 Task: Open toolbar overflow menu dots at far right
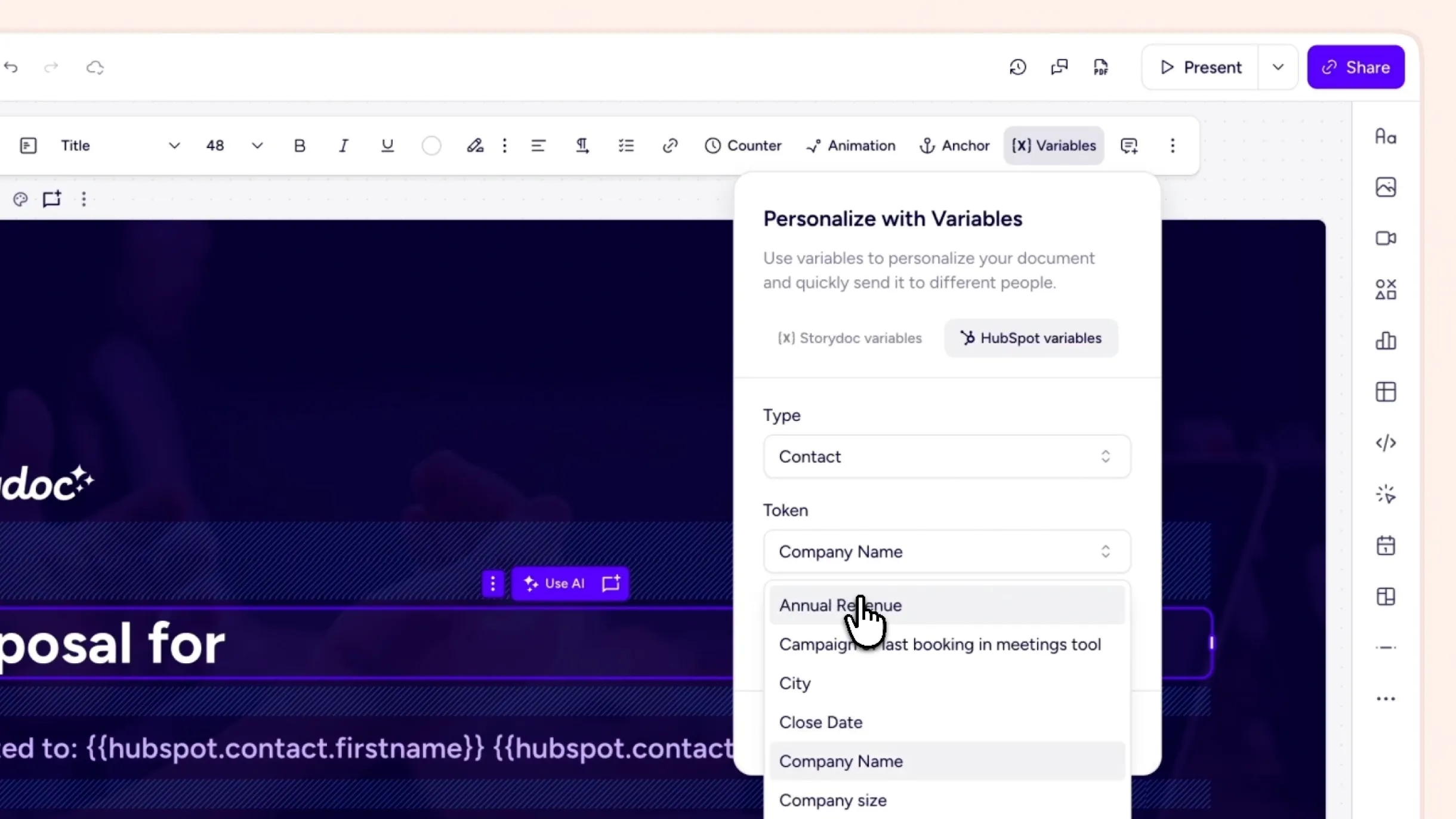[x=1173, y=146]
